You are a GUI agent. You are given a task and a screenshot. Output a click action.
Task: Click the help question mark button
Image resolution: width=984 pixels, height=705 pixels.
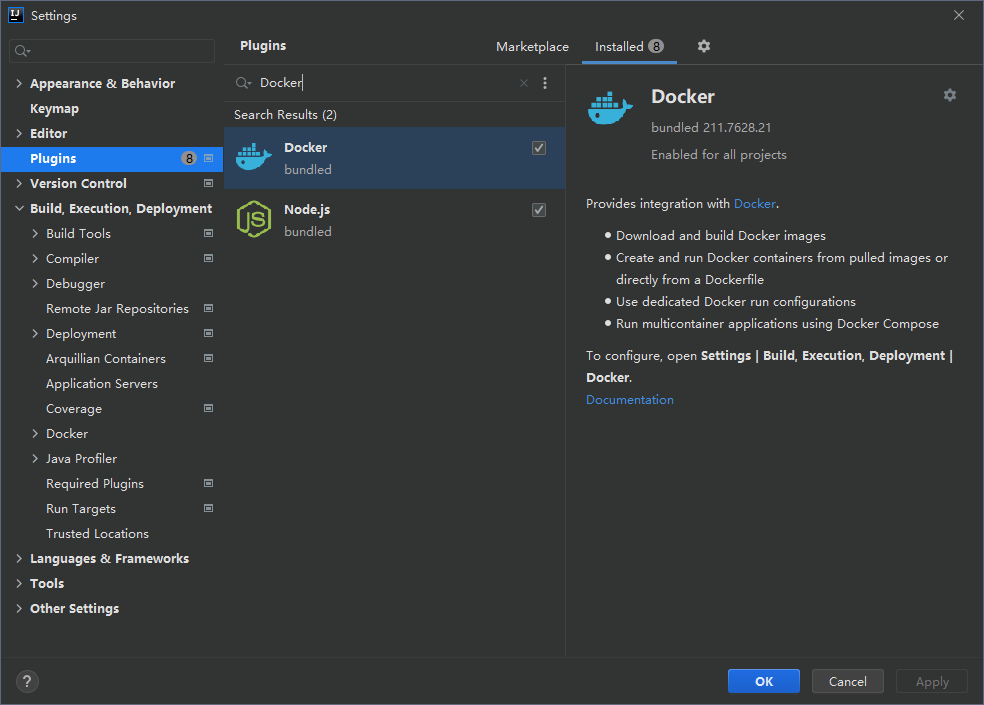click(x=27, y=681)
